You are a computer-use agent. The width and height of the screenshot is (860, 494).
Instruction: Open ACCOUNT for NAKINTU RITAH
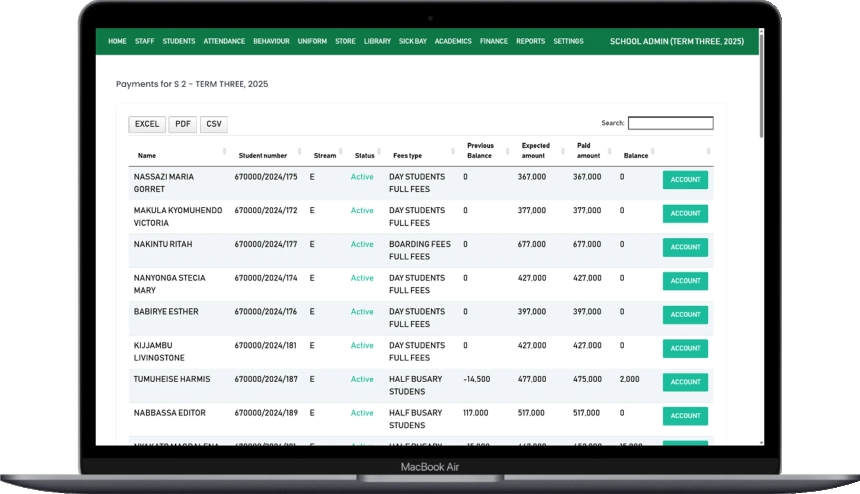[685, 247]
